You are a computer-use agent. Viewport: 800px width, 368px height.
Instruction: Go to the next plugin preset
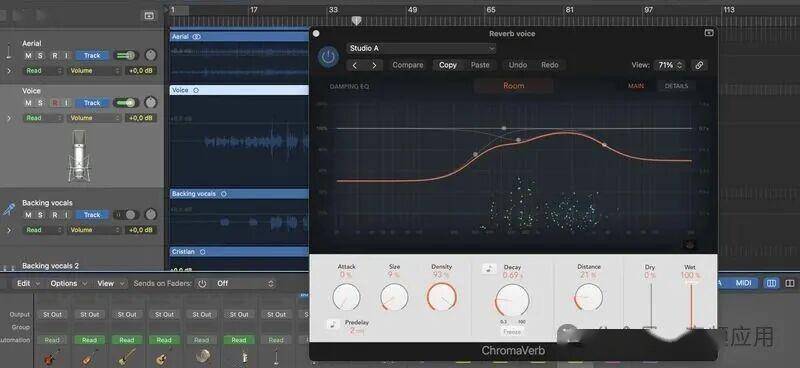[374, 65]
